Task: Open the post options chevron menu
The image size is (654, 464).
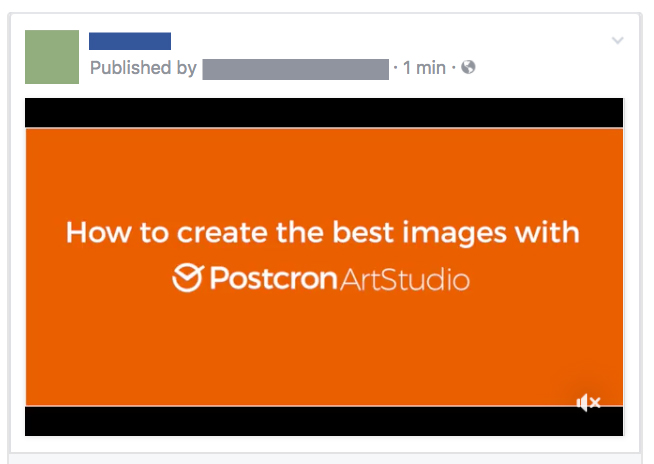Action: click(617, 41)
